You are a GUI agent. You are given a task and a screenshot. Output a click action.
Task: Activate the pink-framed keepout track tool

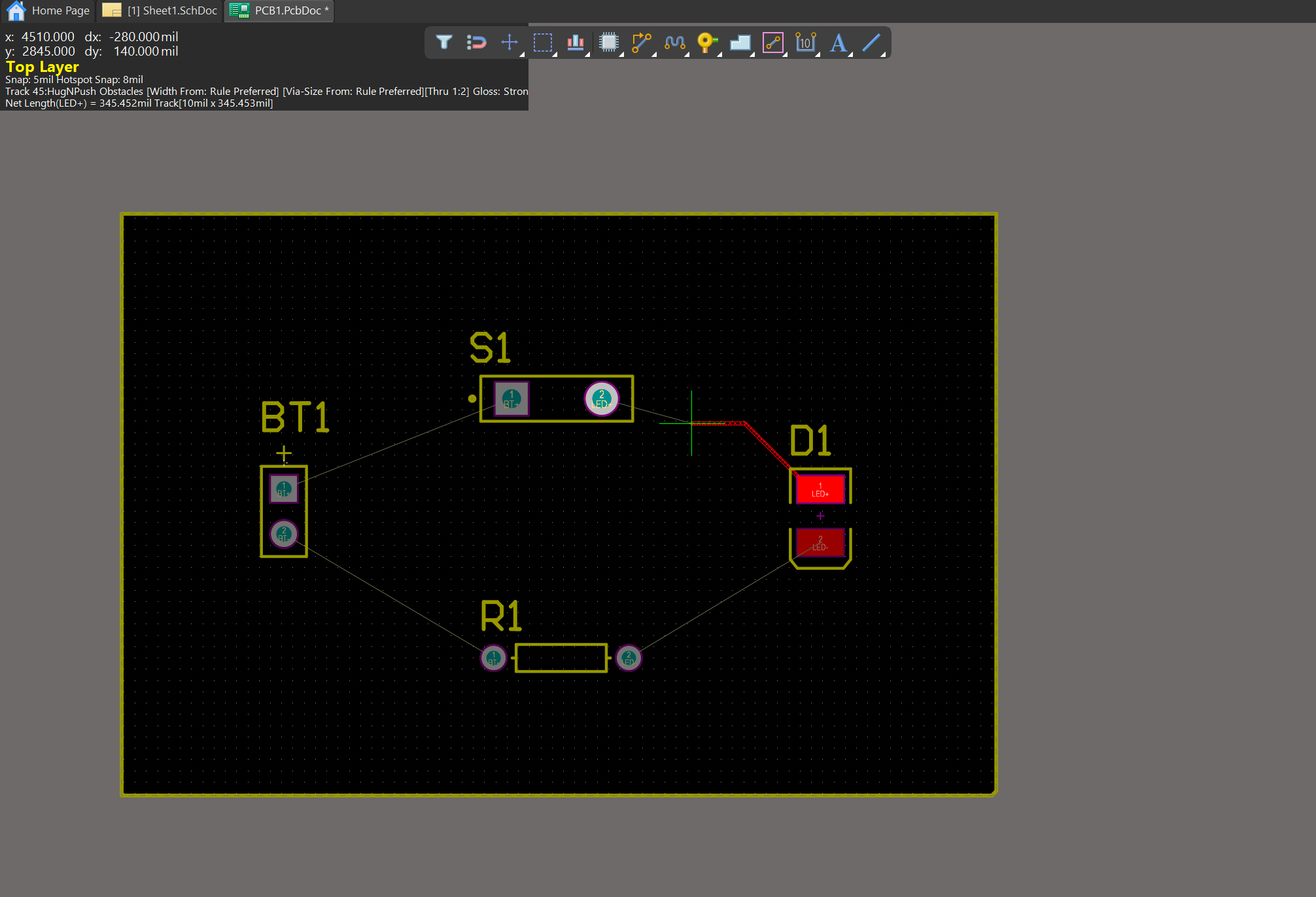(x=773, y=43)
